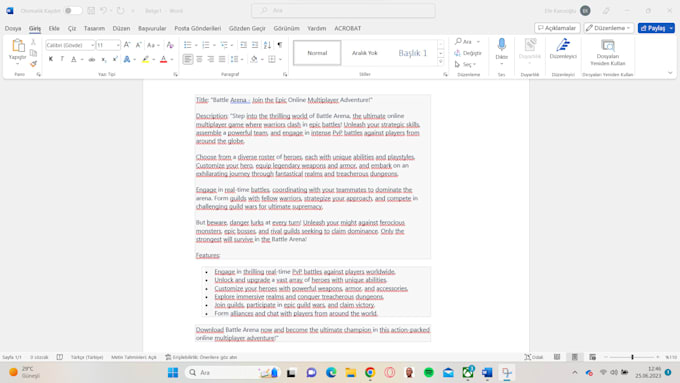
Task: Click the Ara search box in title bar
Action: [343, 10]
